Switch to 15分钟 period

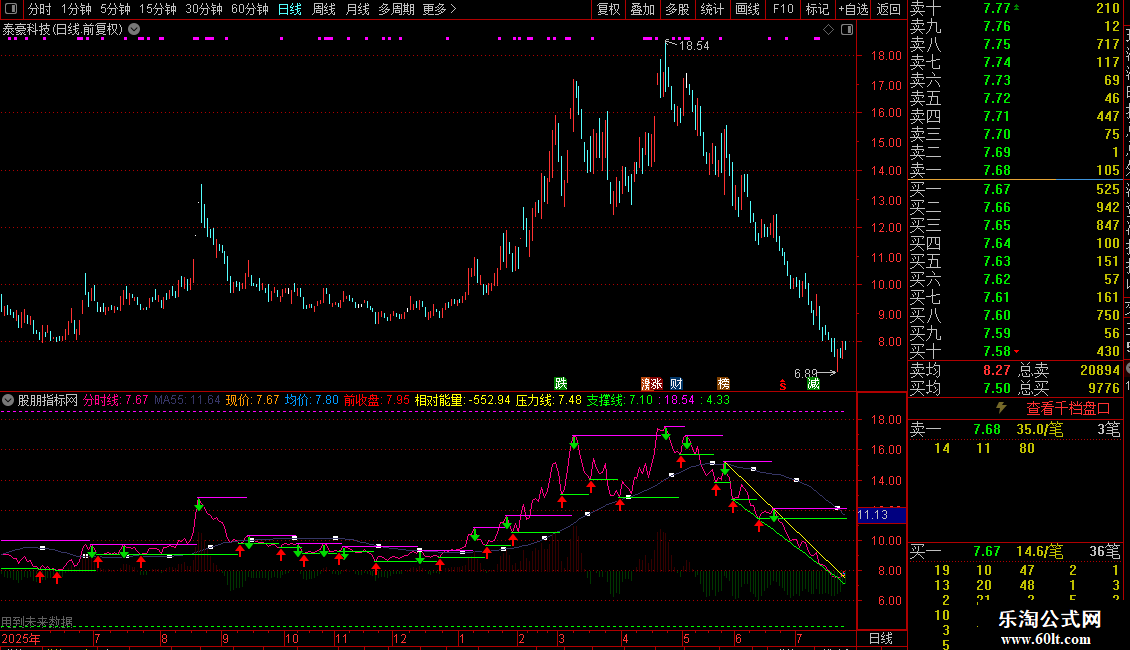point(158,9)
